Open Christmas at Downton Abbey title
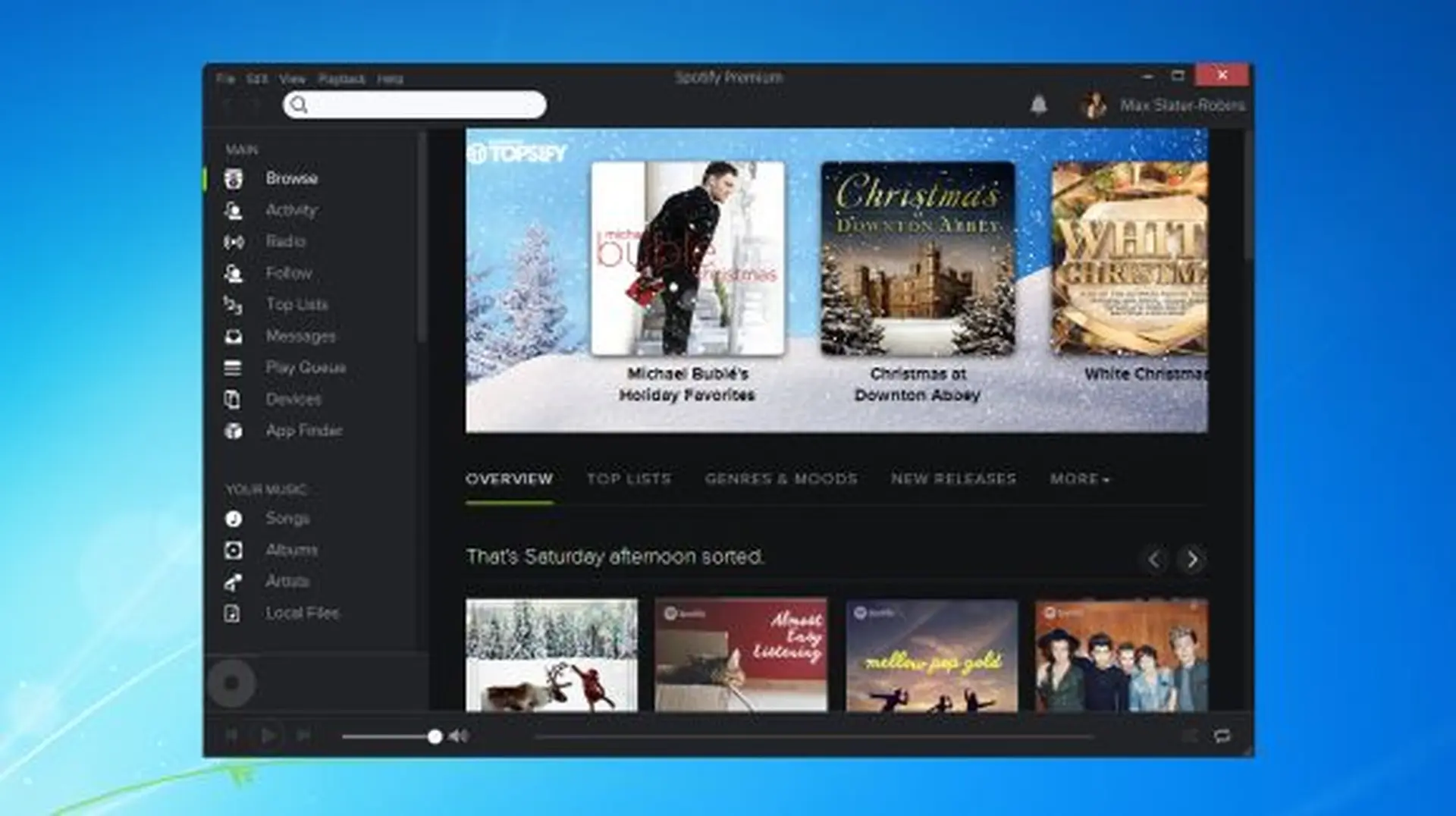 click(918, 384)
